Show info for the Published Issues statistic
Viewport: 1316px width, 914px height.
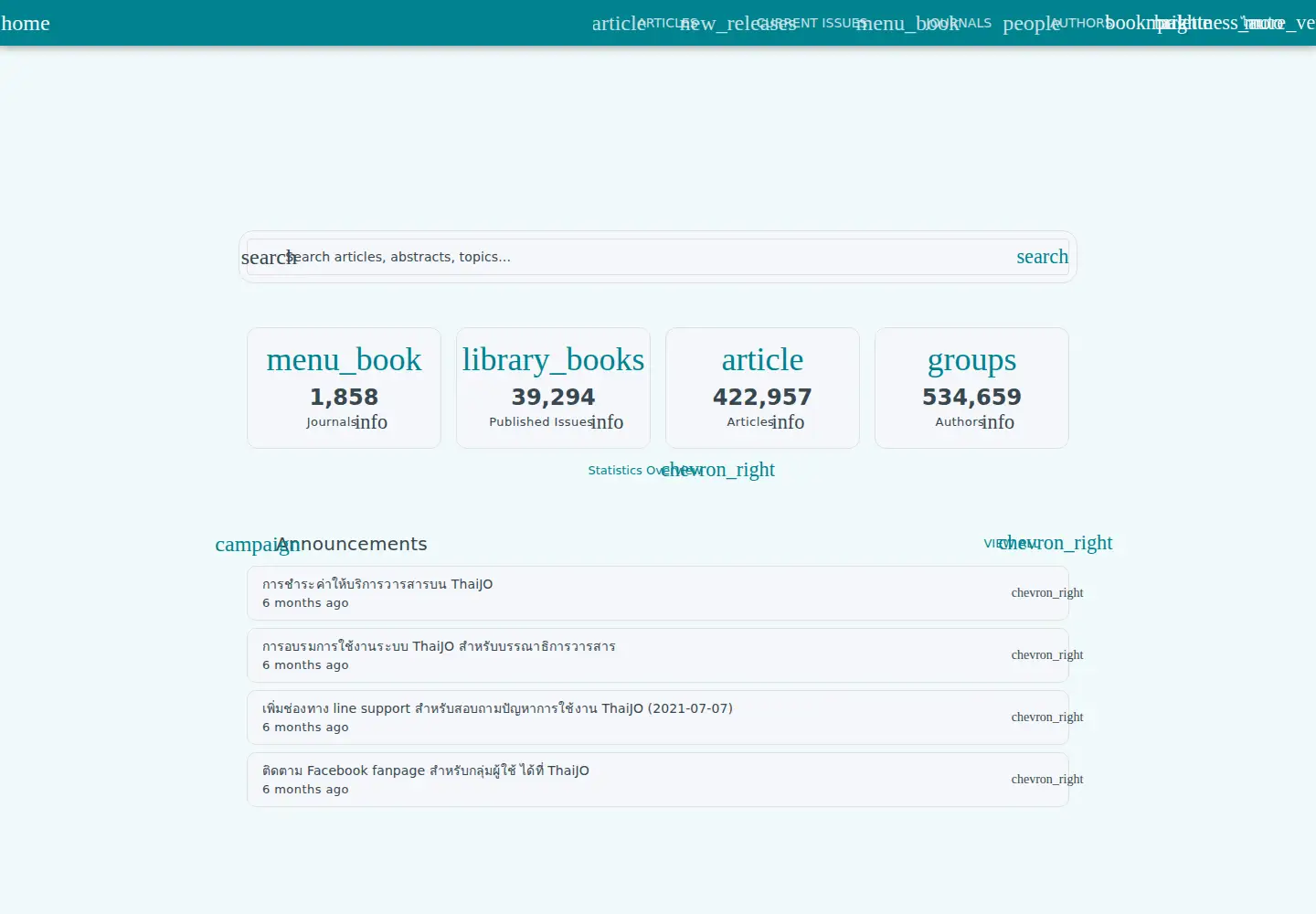pyautogui.click(x=607, y=422)
